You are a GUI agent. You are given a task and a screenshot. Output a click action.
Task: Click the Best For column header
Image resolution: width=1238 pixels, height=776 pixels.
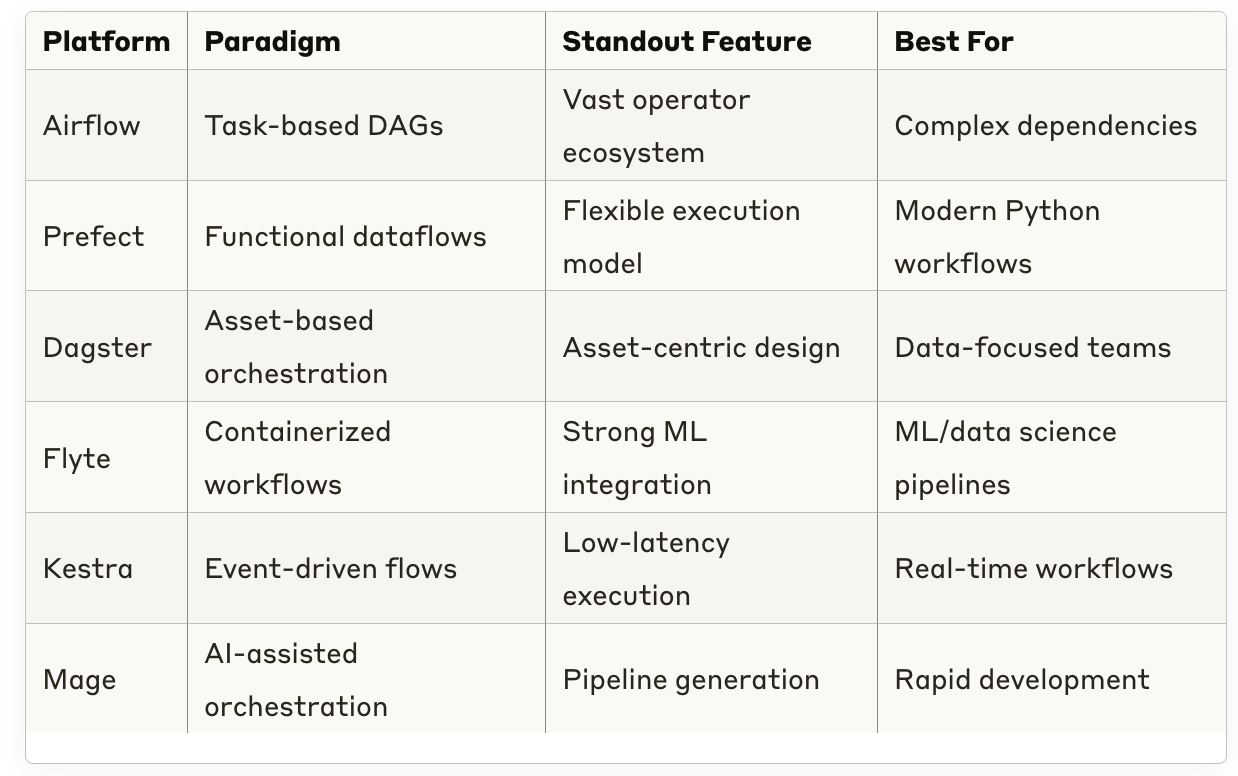point(954,42)
